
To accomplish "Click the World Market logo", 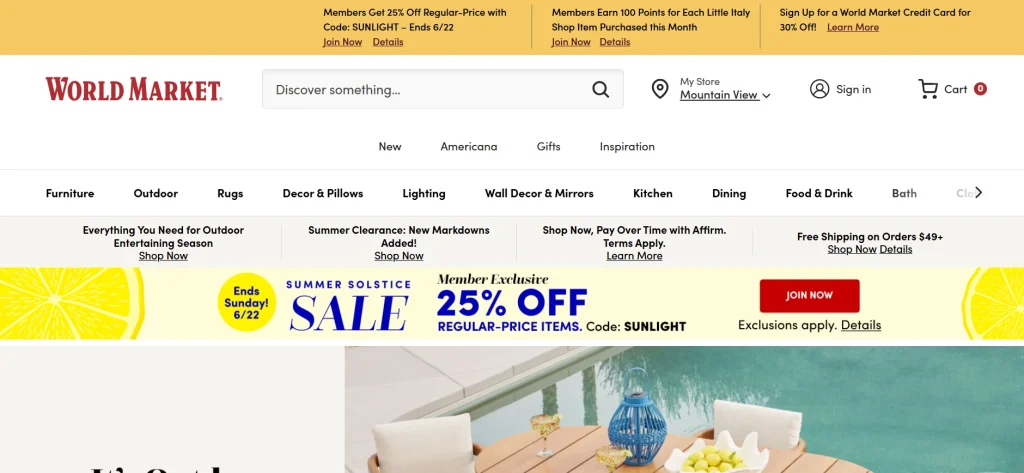I will tap(134, 90).
